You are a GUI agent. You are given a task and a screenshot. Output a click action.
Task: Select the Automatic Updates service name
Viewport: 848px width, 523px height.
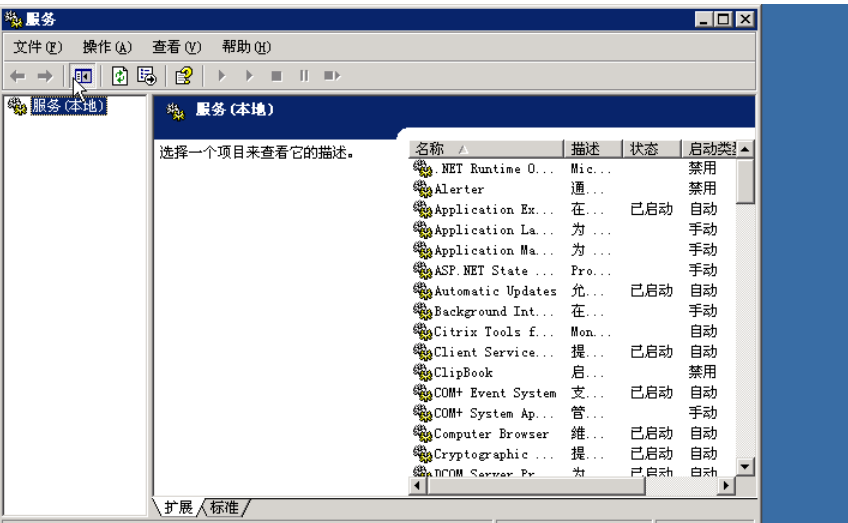(495, 291)
